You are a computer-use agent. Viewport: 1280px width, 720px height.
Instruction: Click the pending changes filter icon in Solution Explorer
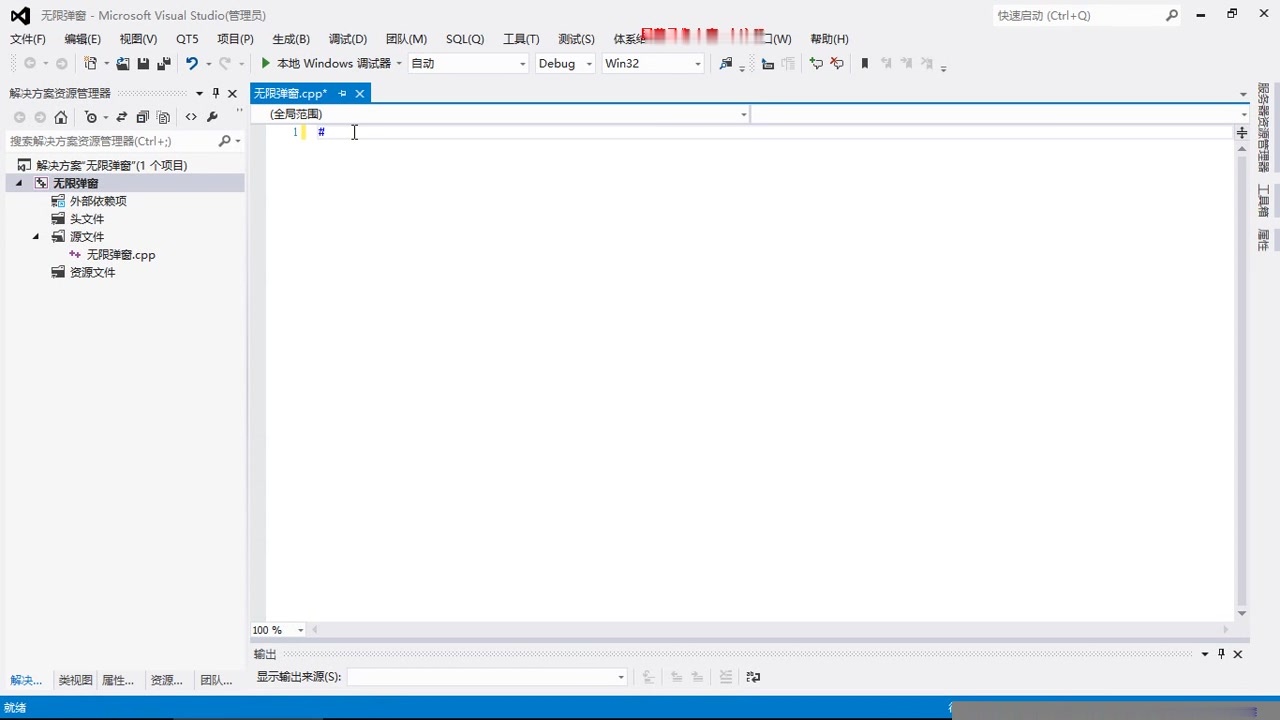pos(91,117)
